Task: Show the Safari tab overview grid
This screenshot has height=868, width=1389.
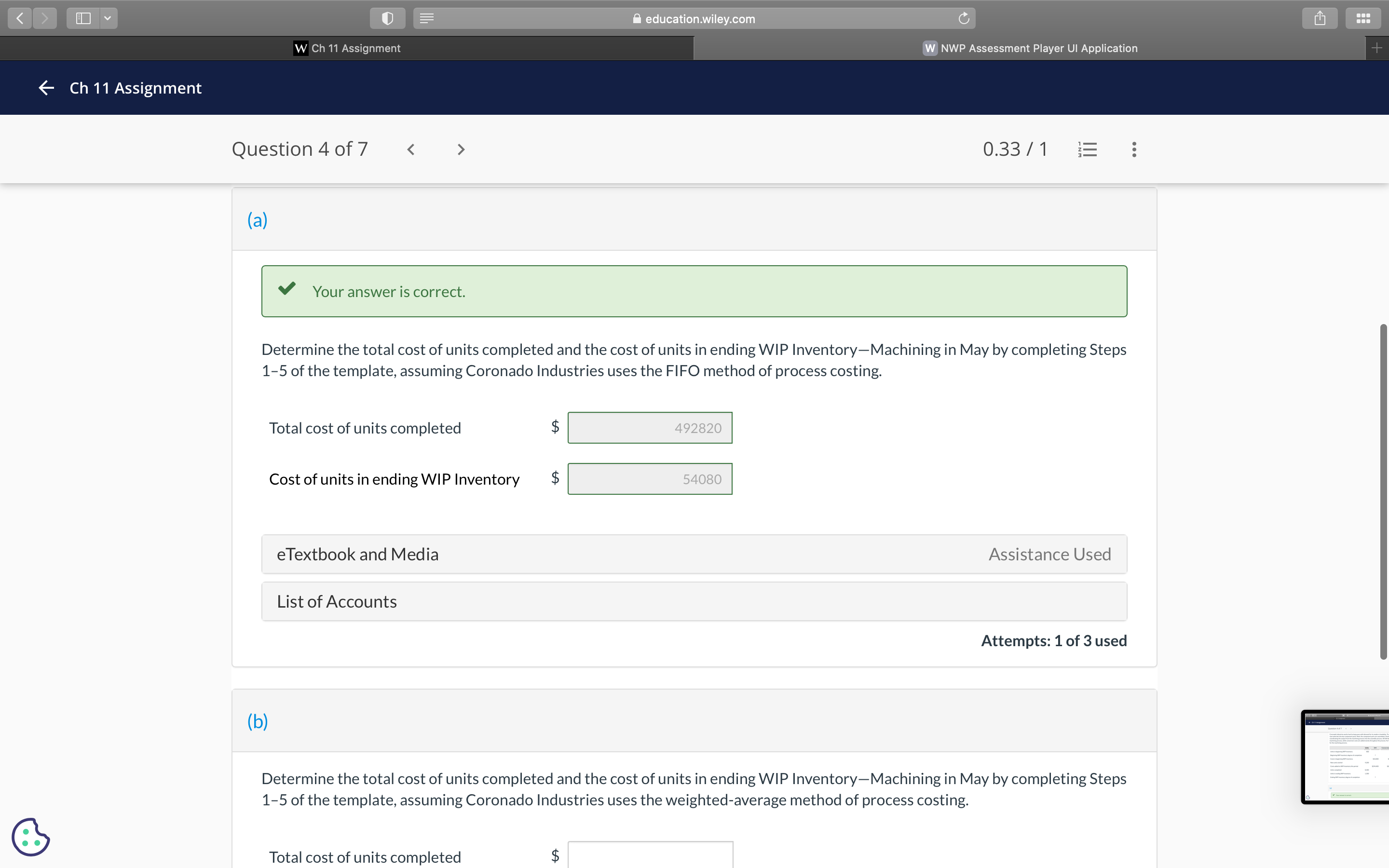Action: (1363, 18)
